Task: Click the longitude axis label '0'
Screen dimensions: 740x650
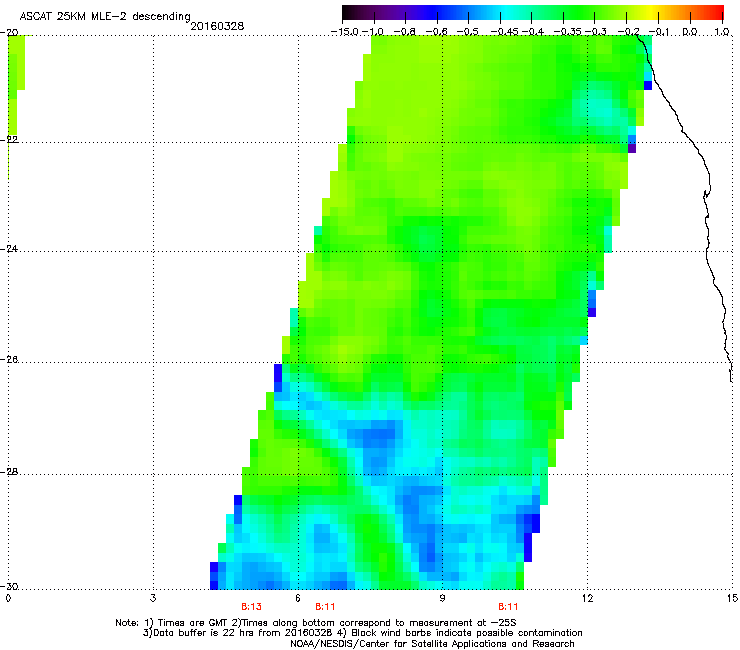Action: (8, 599)
